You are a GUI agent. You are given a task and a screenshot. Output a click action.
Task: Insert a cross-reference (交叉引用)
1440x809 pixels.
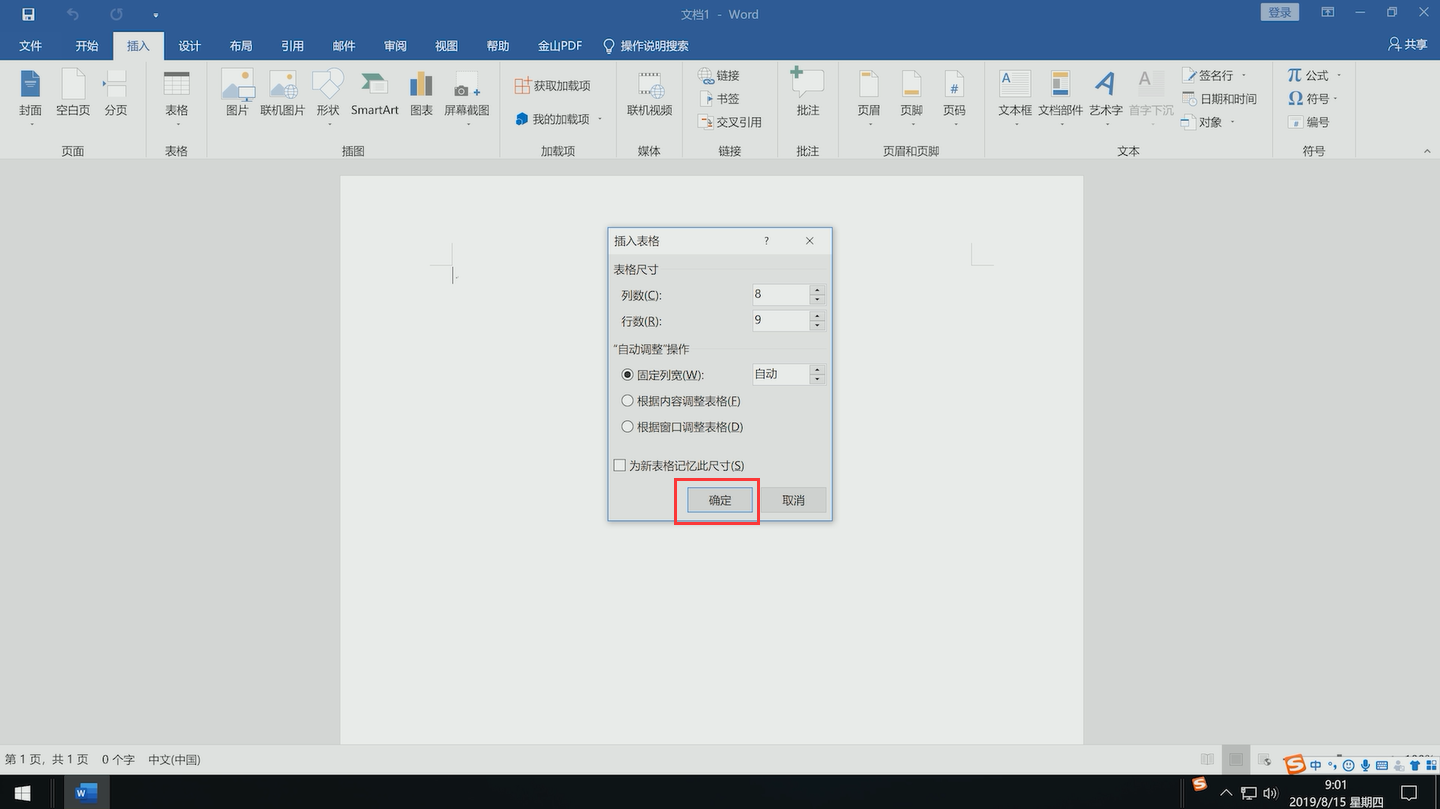730,121
